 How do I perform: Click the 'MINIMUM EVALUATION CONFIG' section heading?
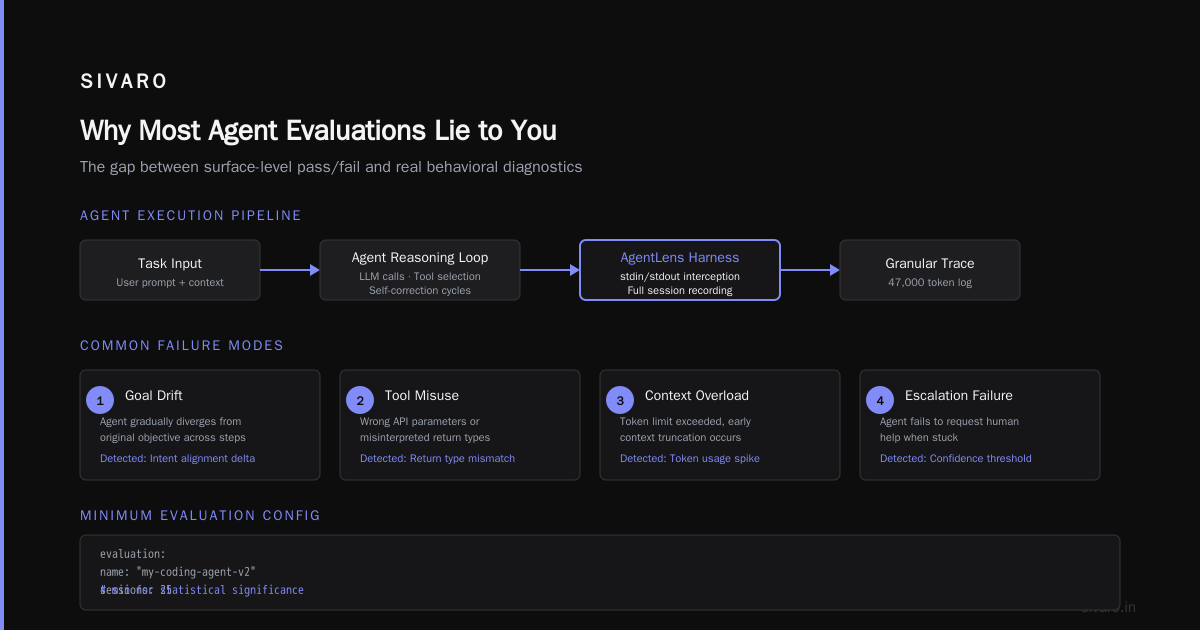point(200,515)
